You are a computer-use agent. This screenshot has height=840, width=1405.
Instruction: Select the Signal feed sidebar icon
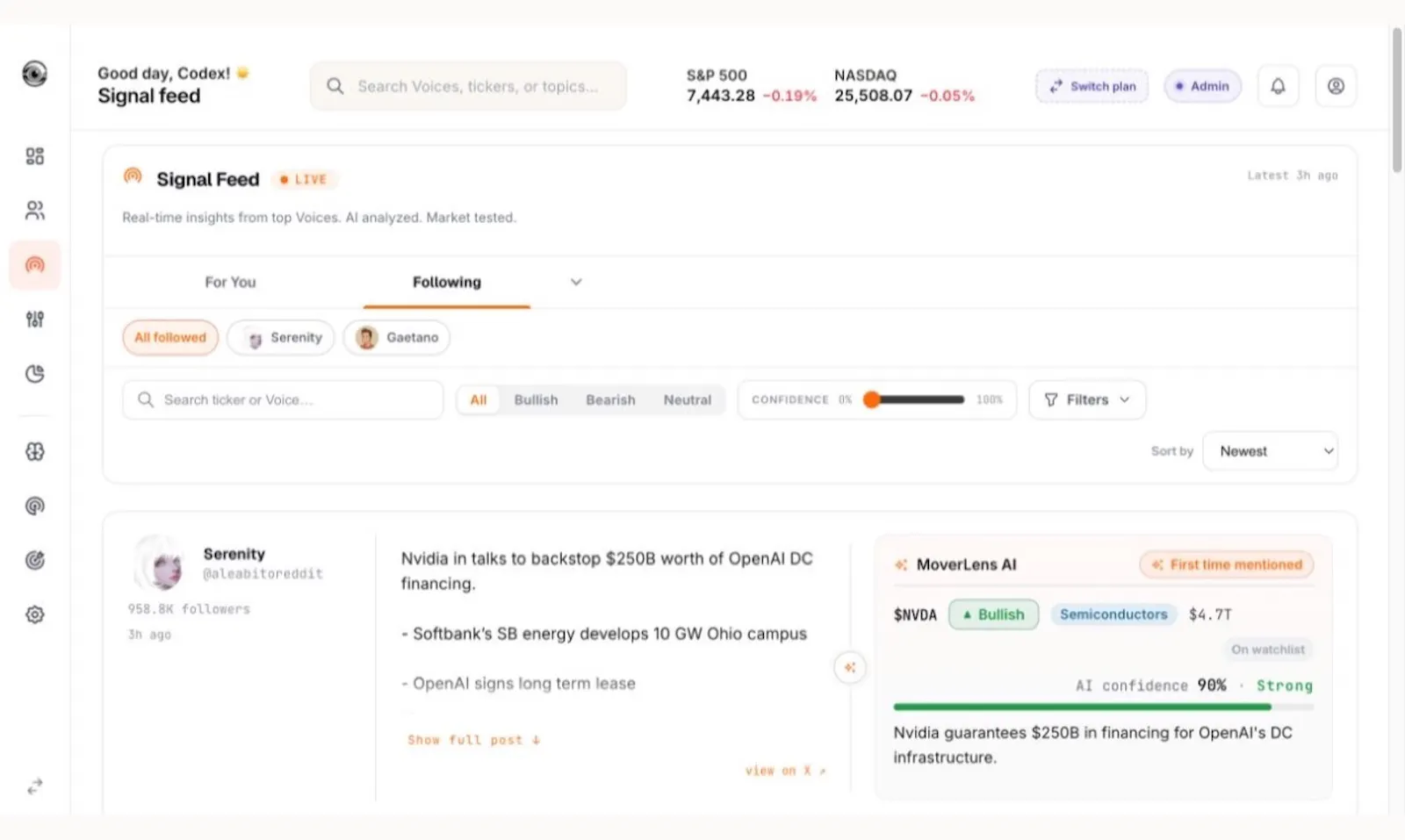click(x=34, y=265)
